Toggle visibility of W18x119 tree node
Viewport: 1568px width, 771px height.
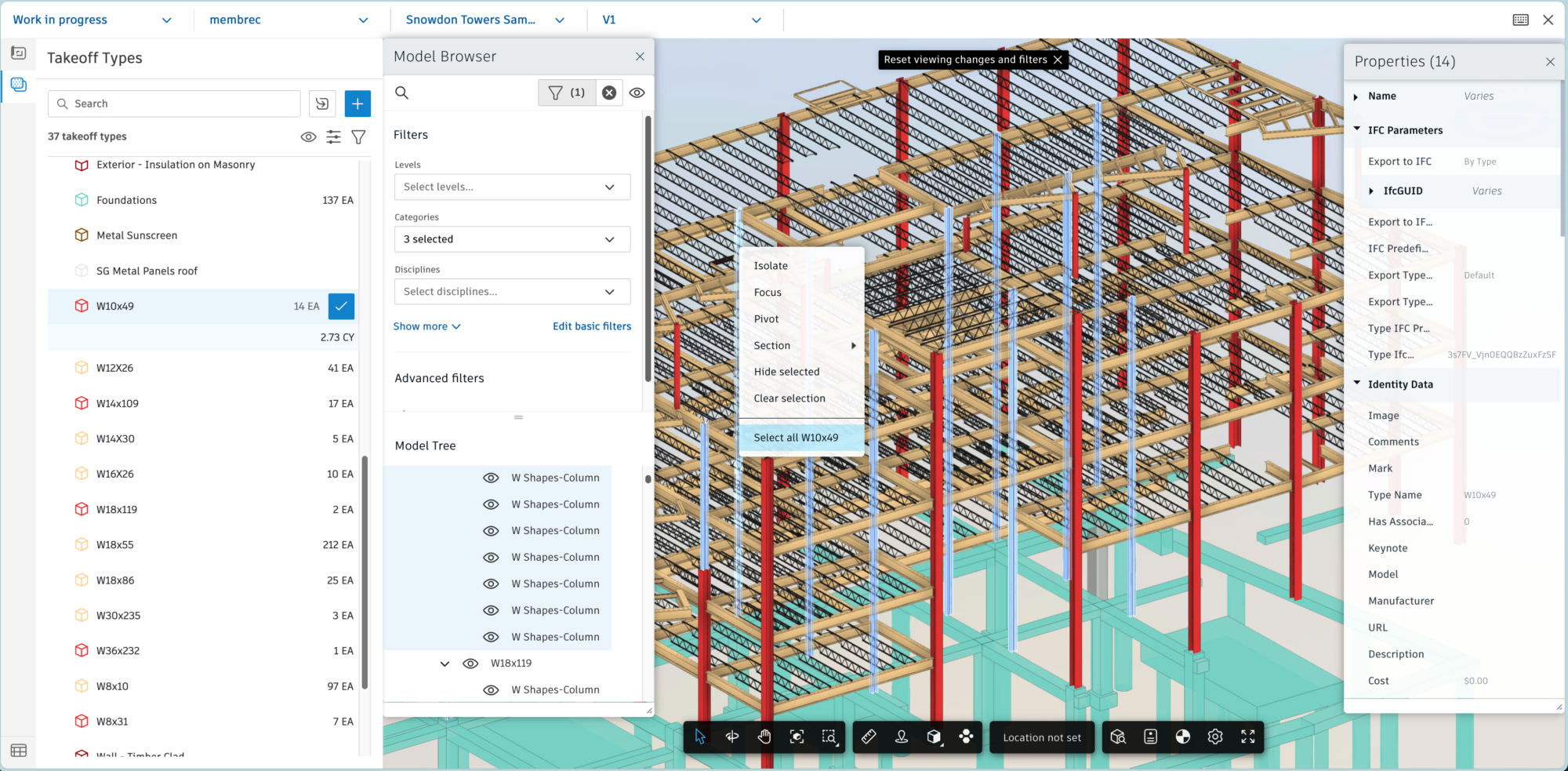pyautogui.click(x=470, y=664)
